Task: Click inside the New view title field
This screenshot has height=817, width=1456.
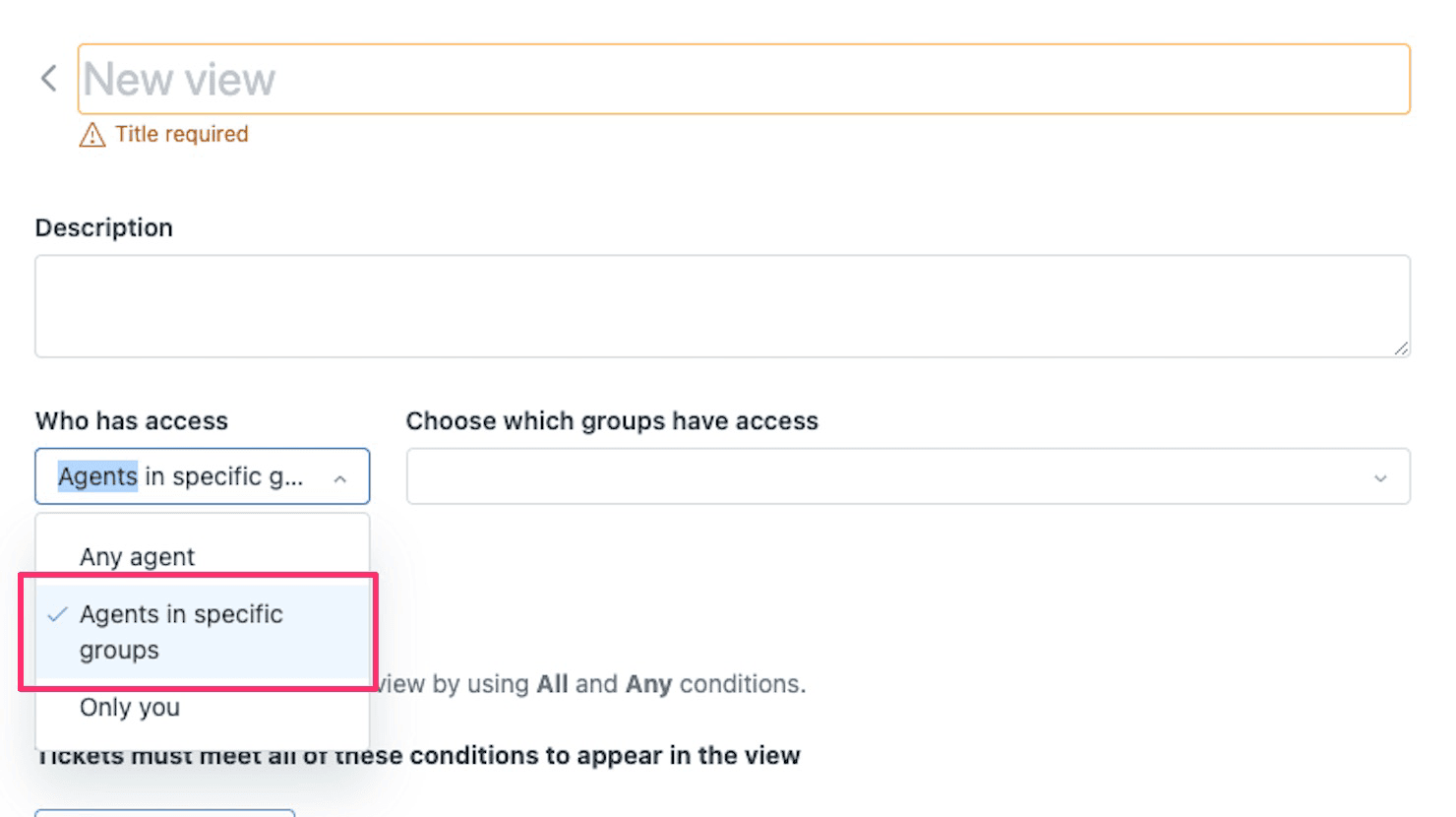Action: tap(394, 79)
